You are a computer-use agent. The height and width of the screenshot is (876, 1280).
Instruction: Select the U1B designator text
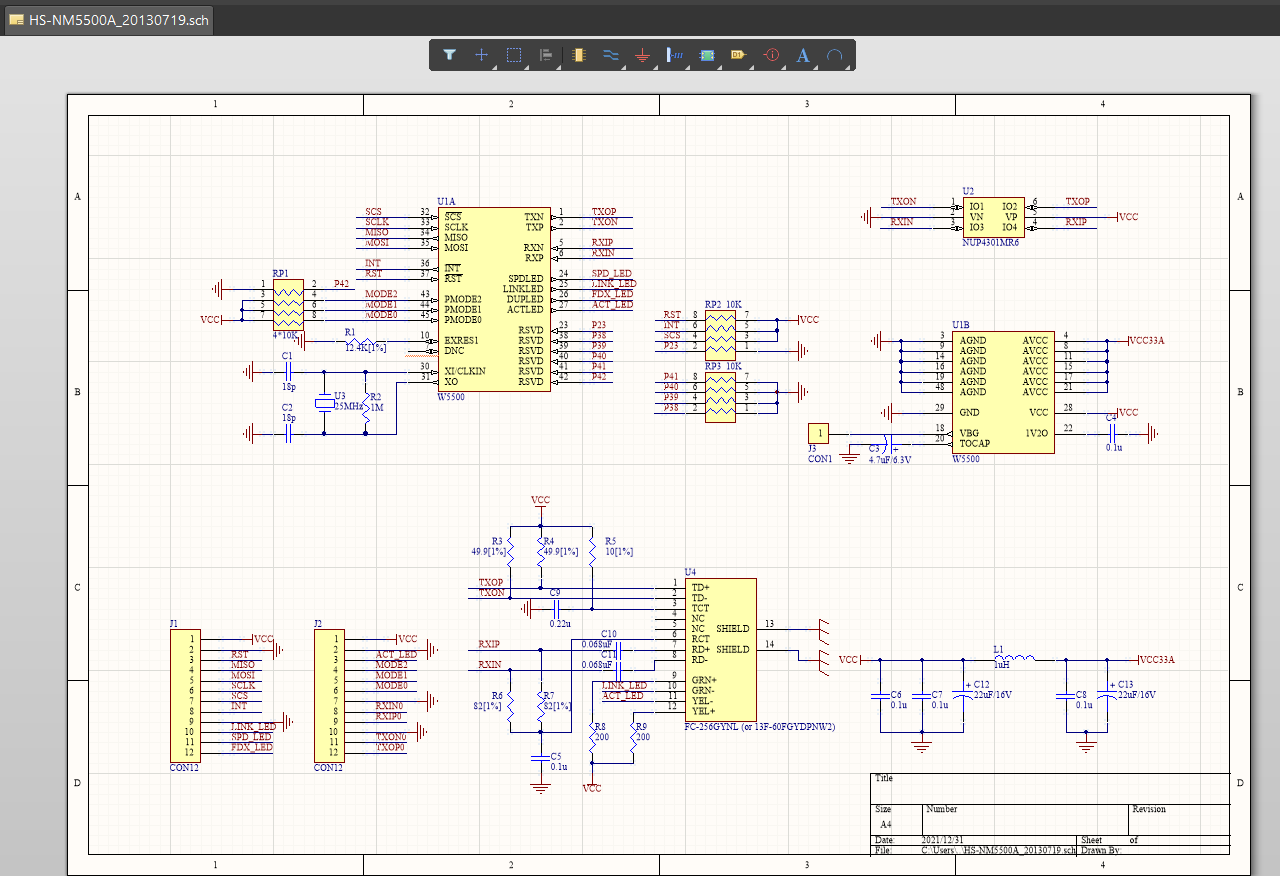(x=960, y=325)
